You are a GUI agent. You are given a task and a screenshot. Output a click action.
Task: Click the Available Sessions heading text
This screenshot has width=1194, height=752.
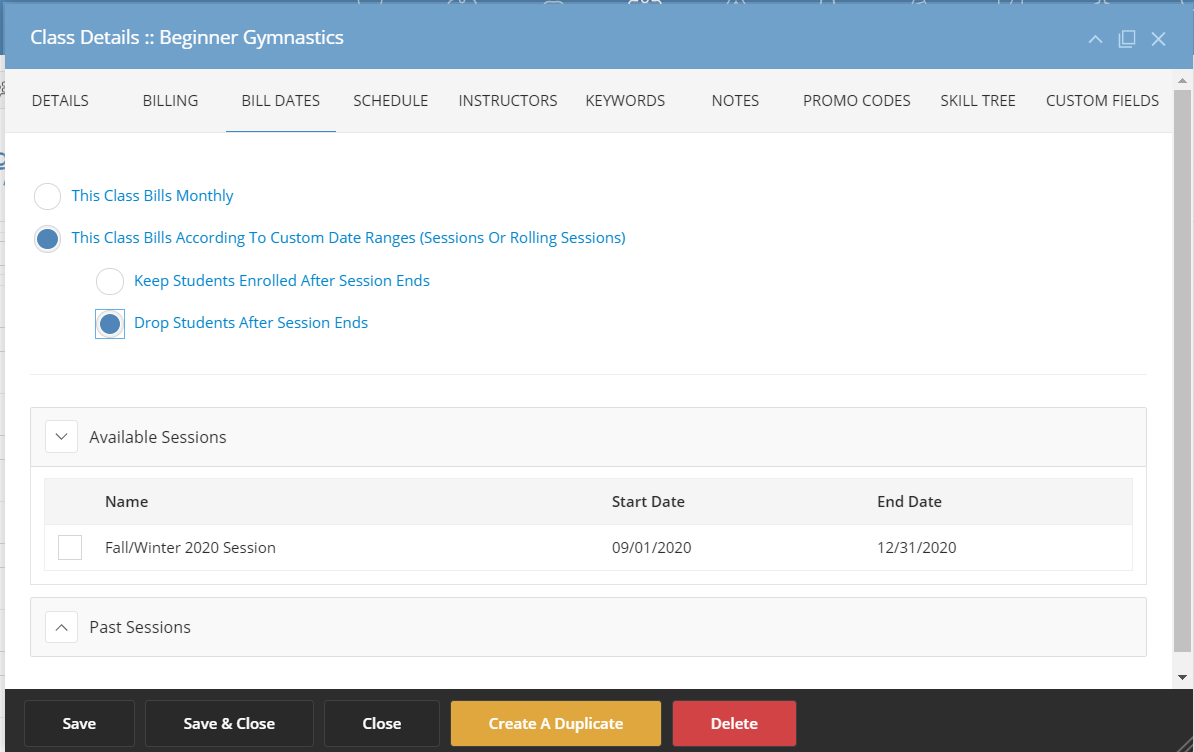tap(158, 437)
